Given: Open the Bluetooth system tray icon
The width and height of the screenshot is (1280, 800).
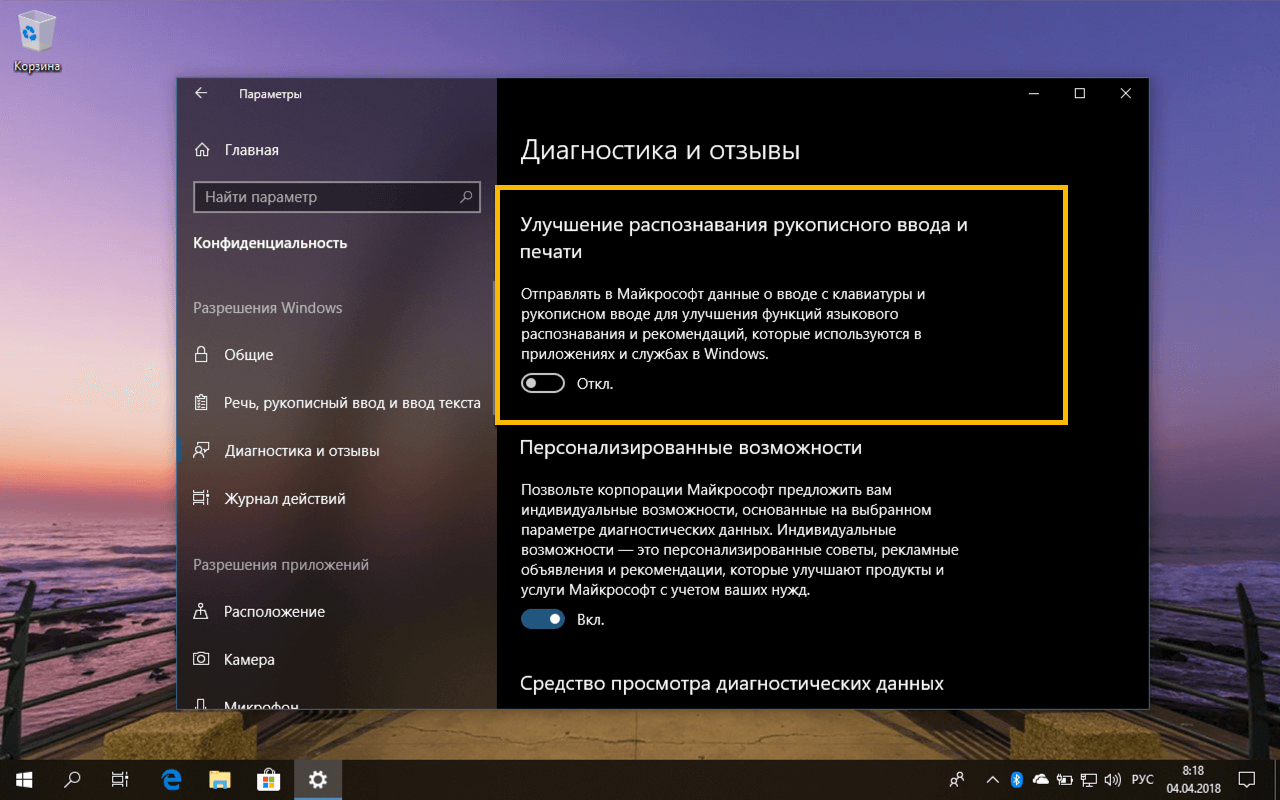Looking at the screenshot, I should (x=1017, y=779).
